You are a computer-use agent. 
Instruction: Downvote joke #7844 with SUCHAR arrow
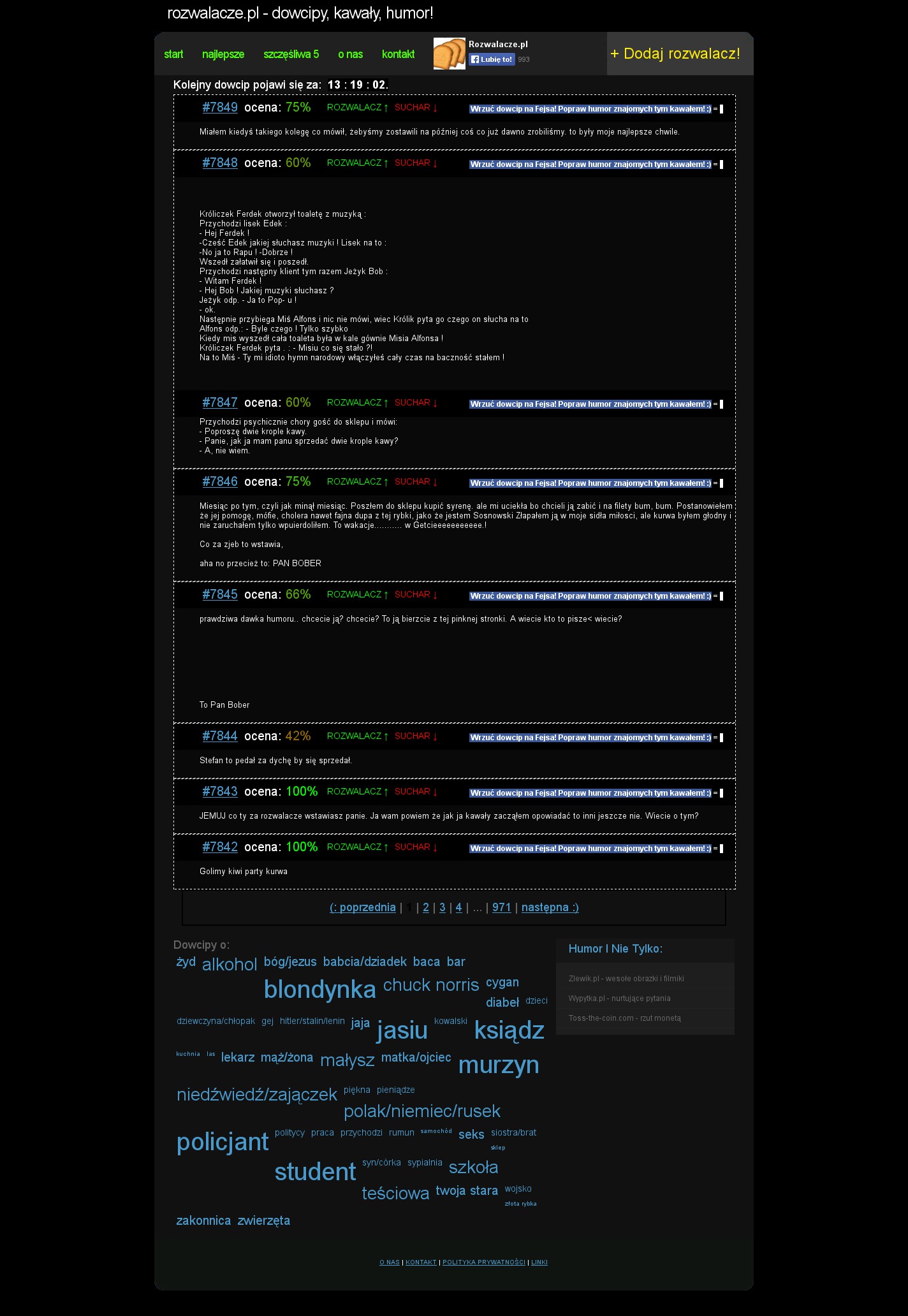[416, 736]
